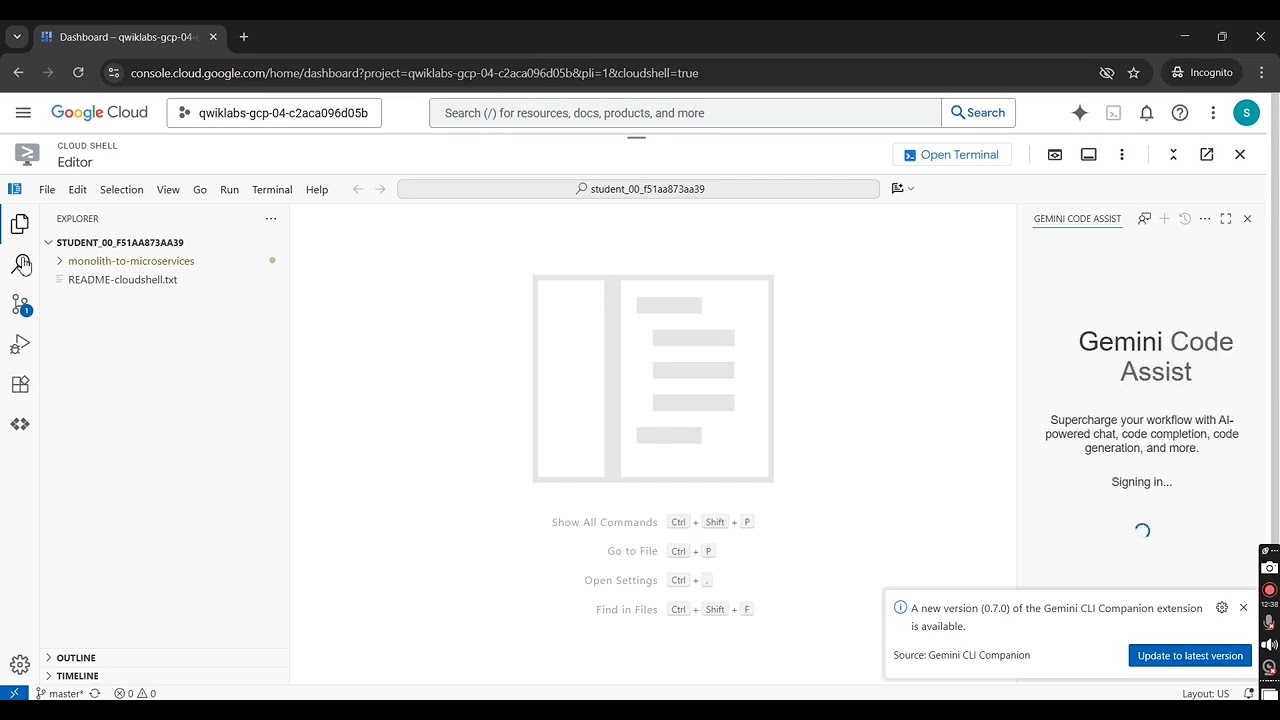The height and width of the screenshot is (720, 1280).
Task: Synchronize changes in status bar
Action: click(95, 693)
